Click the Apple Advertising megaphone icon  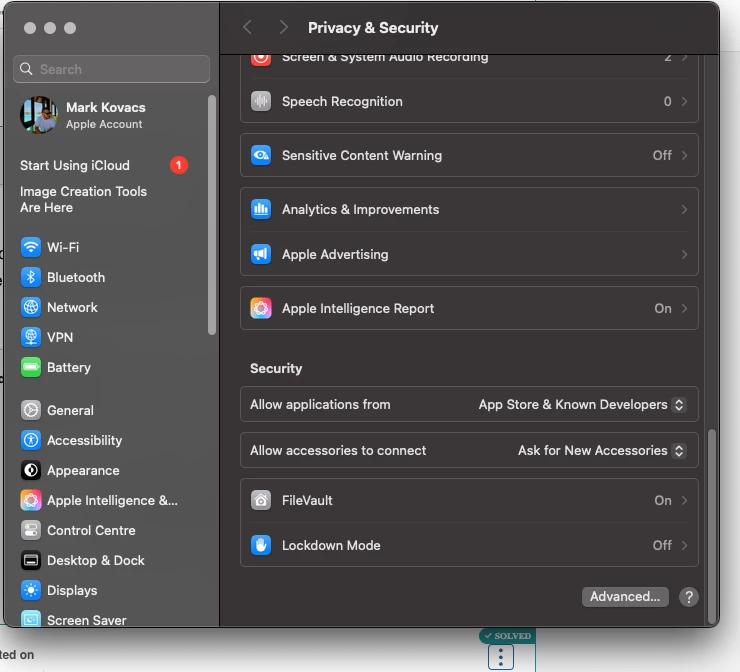(261, 254)
